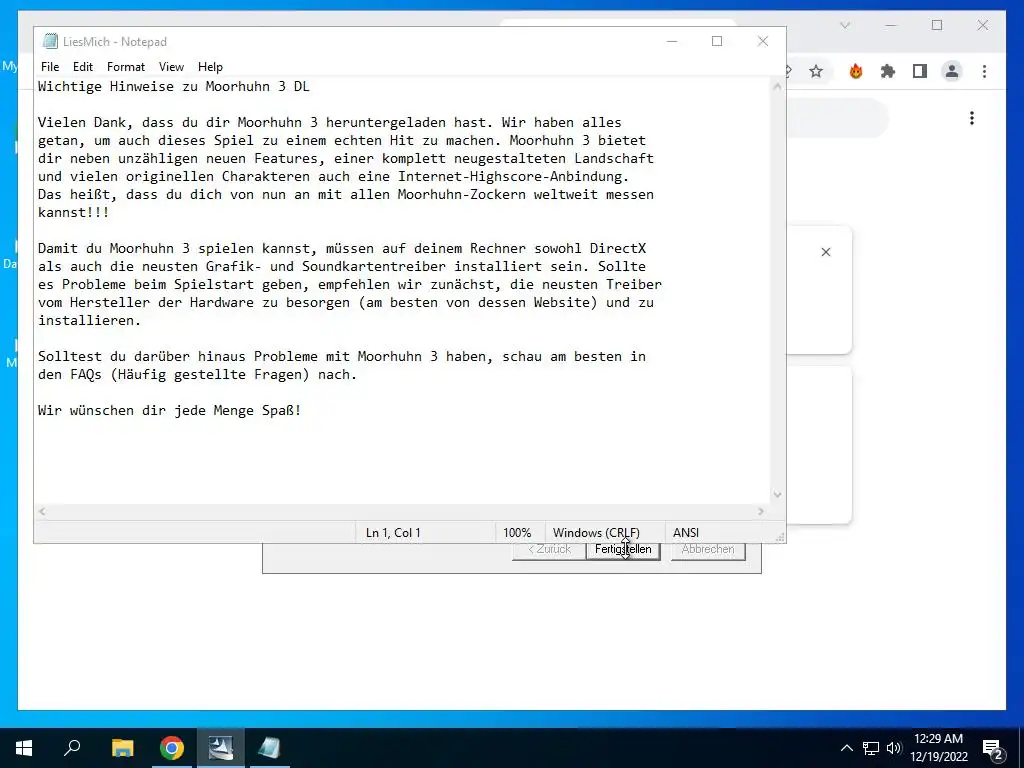Click the ANSI encoding status entry
This screenshot has height=768, width=1024.
686,533
